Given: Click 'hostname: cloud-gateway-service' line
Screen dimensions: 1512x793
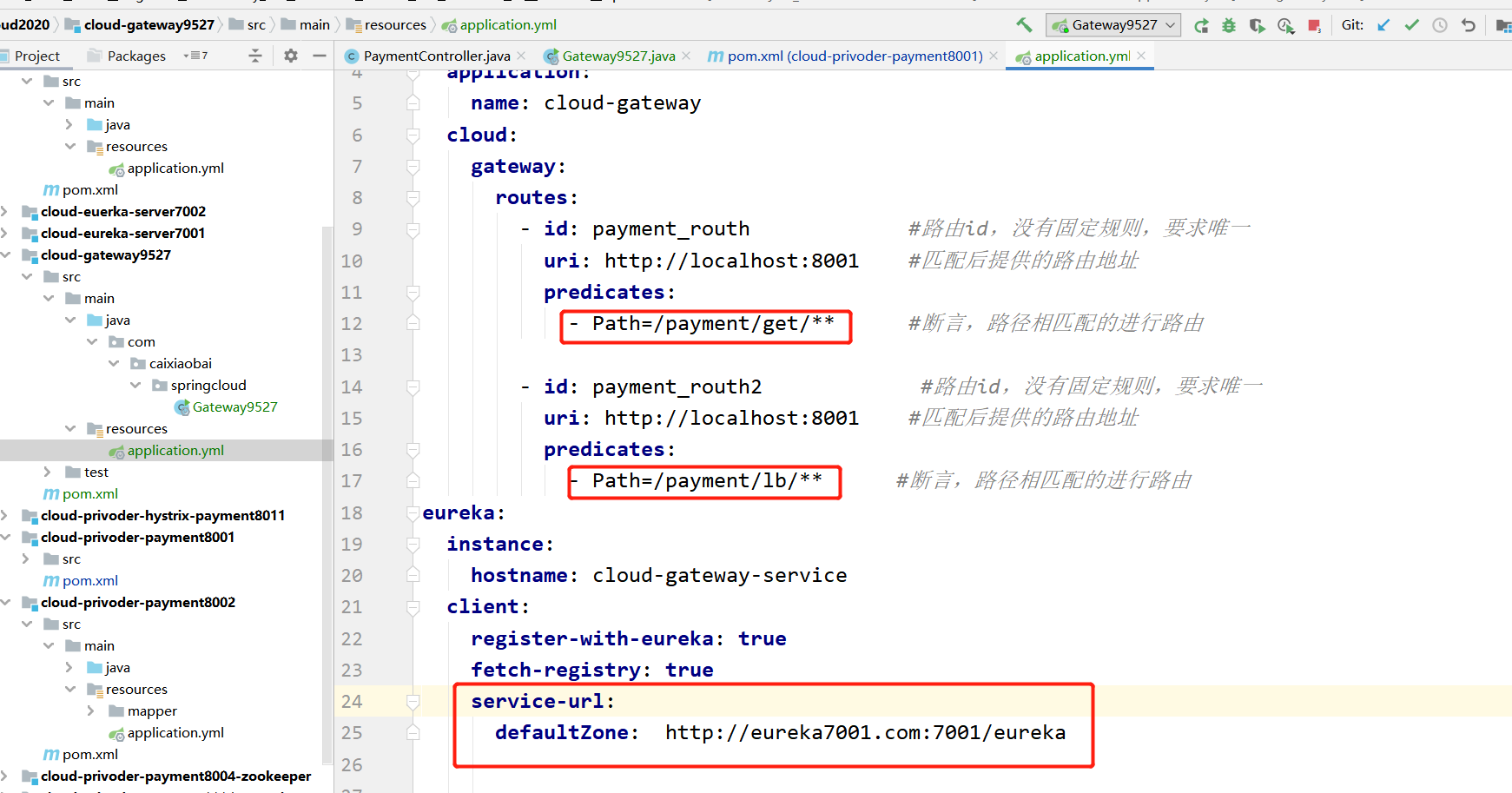Looking at the screenshot, I should click(x=658, y=576).
